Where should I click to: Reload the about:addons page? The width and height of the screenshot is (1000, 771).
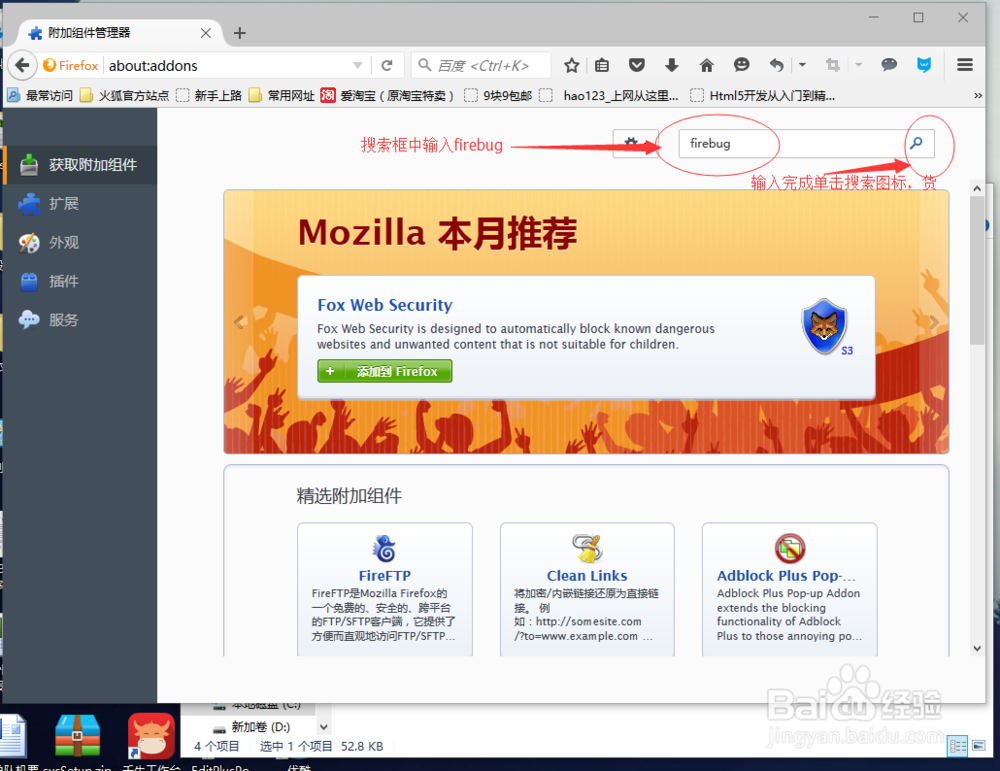point(386,65)
